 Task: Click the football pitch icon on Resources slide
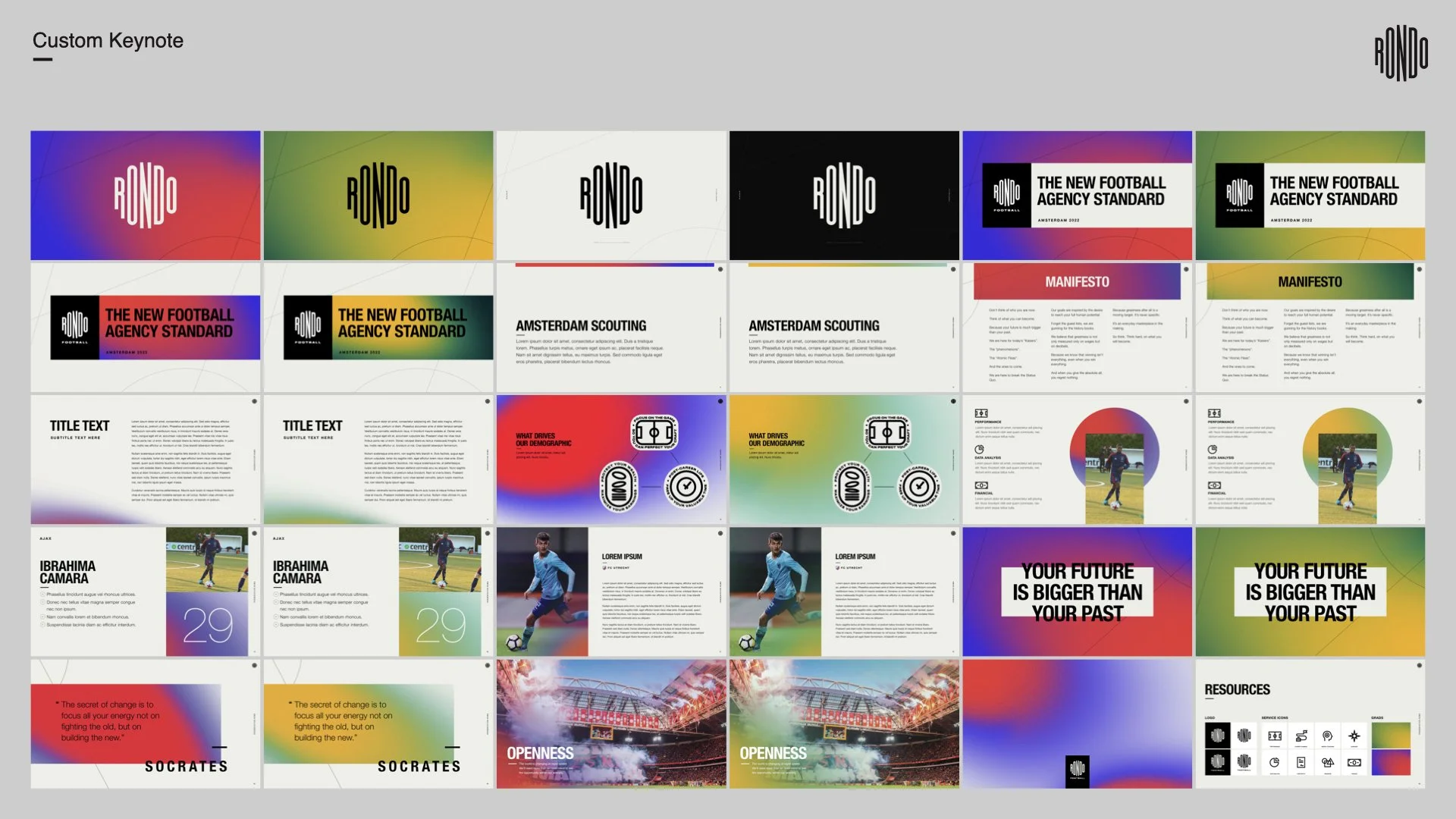(x=1275, y=736)
